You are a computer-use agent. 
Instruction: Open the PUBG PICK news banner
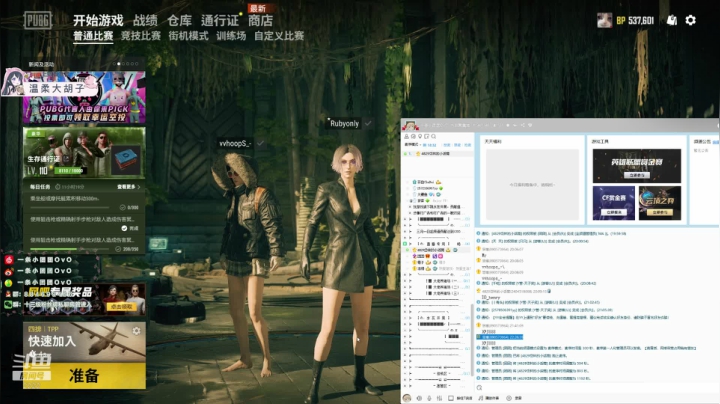coord(84,97)
